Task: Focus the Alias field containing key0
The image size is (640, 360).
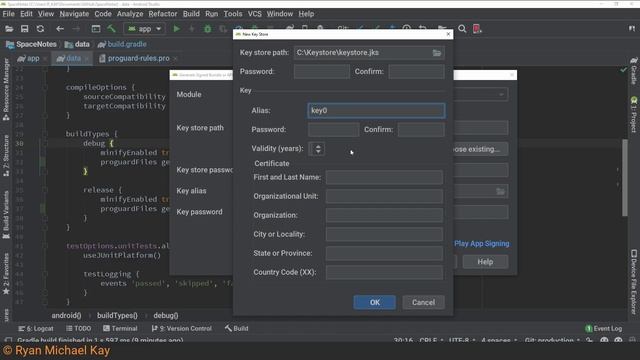Action: pyautogui.click(x=376, y=111)
